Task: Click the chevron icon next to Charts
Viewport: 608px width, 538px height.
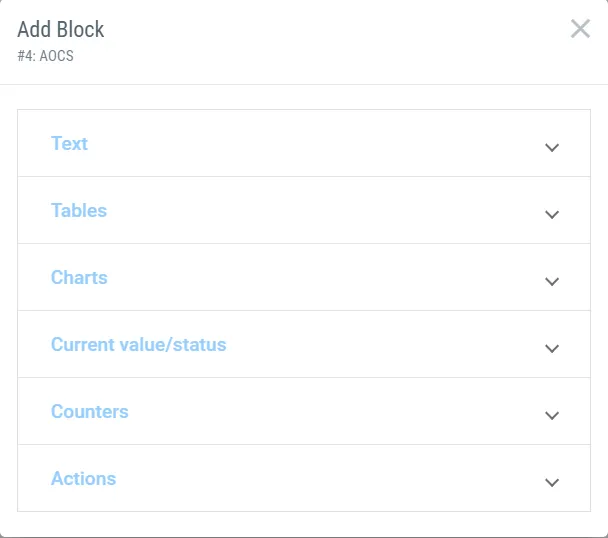Action: [551, 281]
